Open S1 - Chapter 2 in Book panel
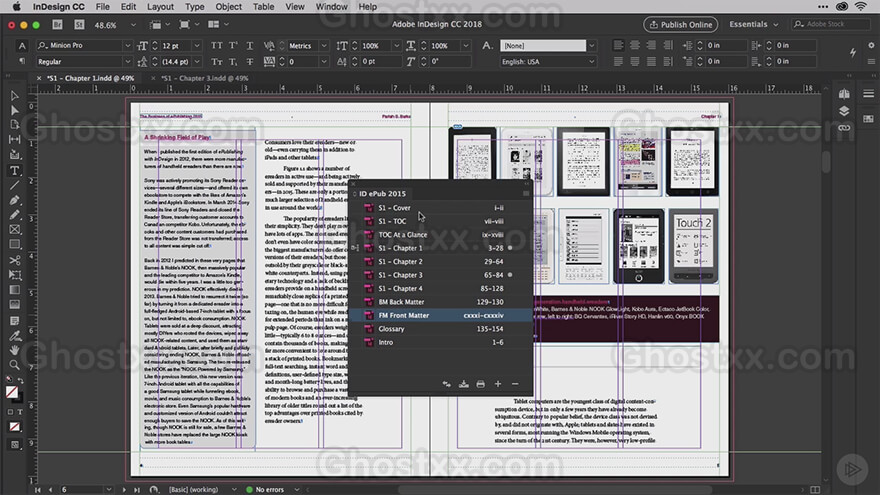This screenshot has height=495, width=880. [441, 262]
